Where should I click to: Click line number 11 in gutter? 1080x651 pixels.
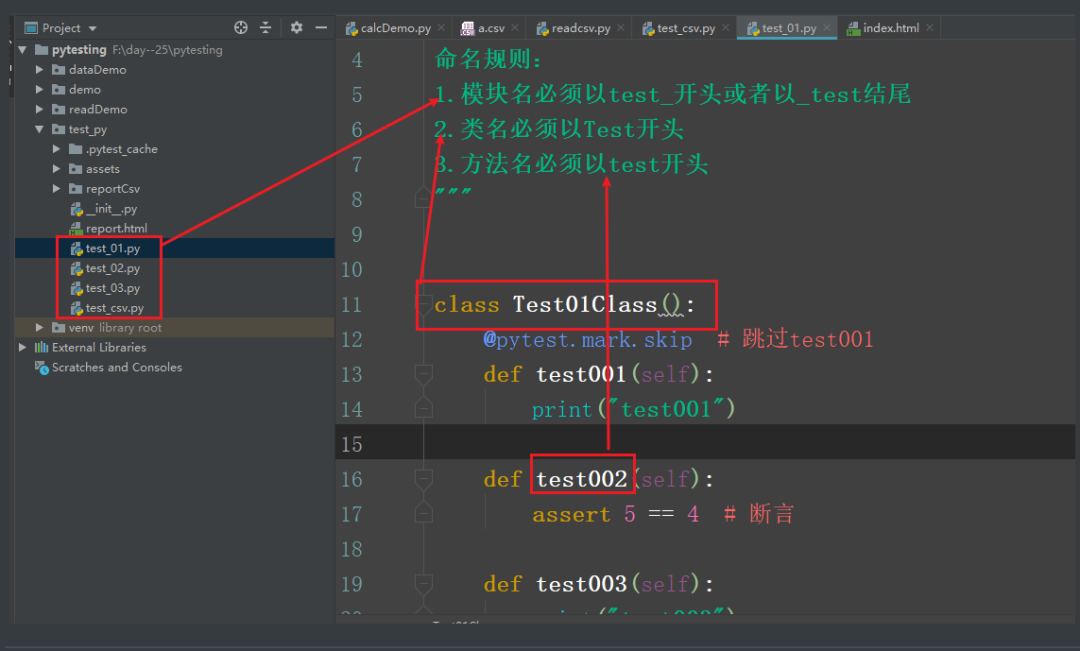(x=351, y=304)
